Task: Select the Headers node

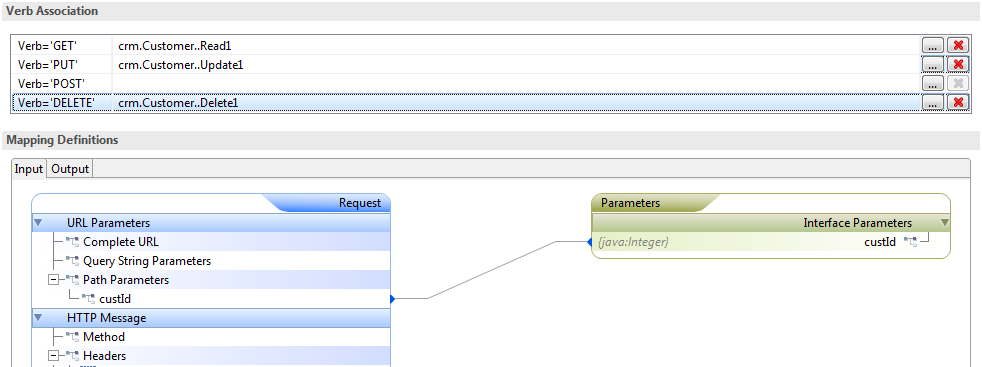Action: click(104, 356)
